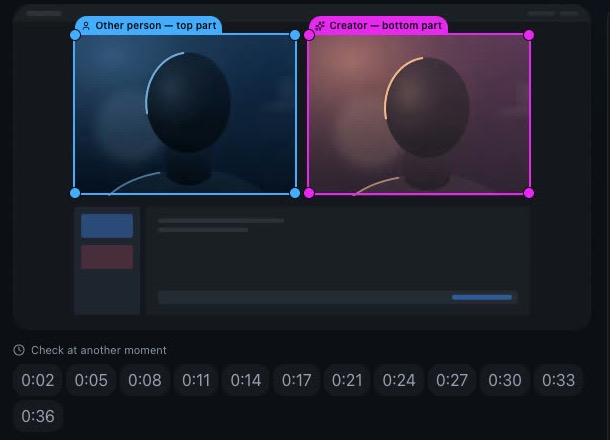The height and width of the screenshot is (440, 610).
Task: Grab the bottom-left blue crop handle
Action: click(75, 193)
